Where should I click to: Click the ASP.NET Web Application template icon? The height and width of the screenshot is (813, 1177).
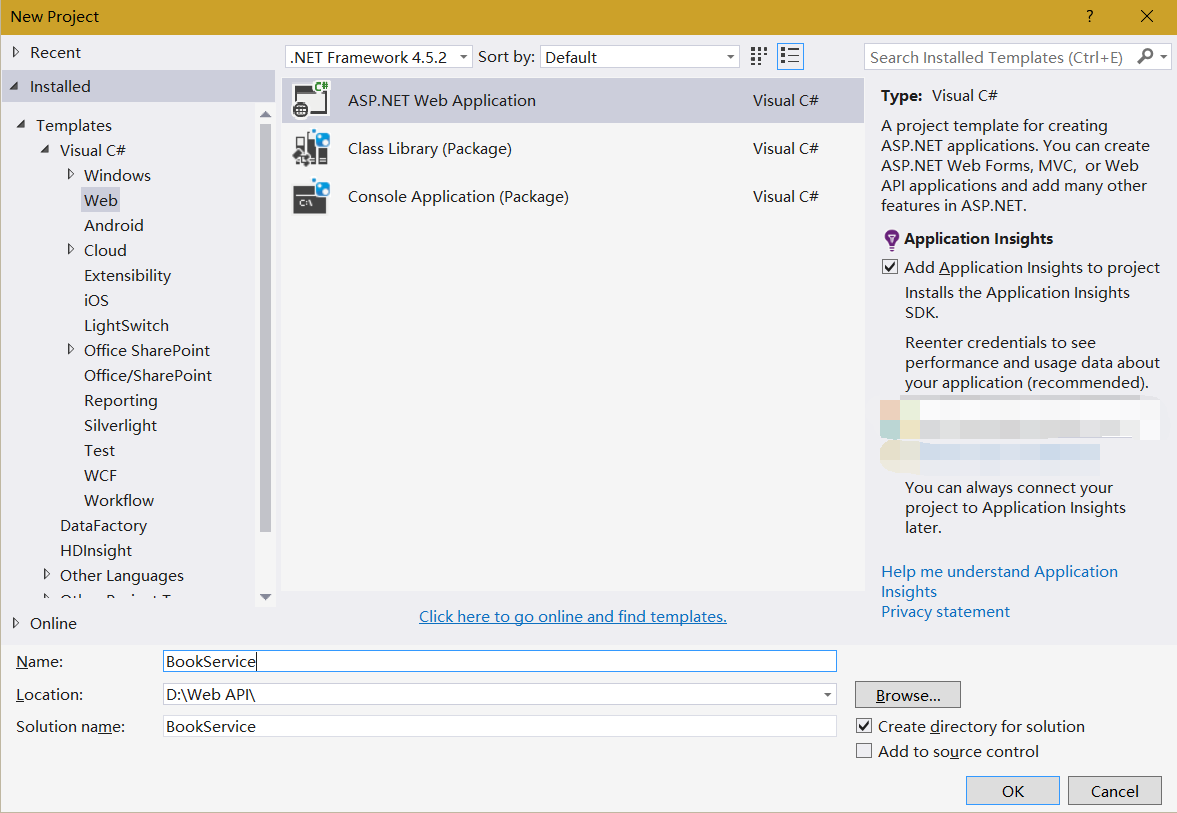click(x=311, y=100)
